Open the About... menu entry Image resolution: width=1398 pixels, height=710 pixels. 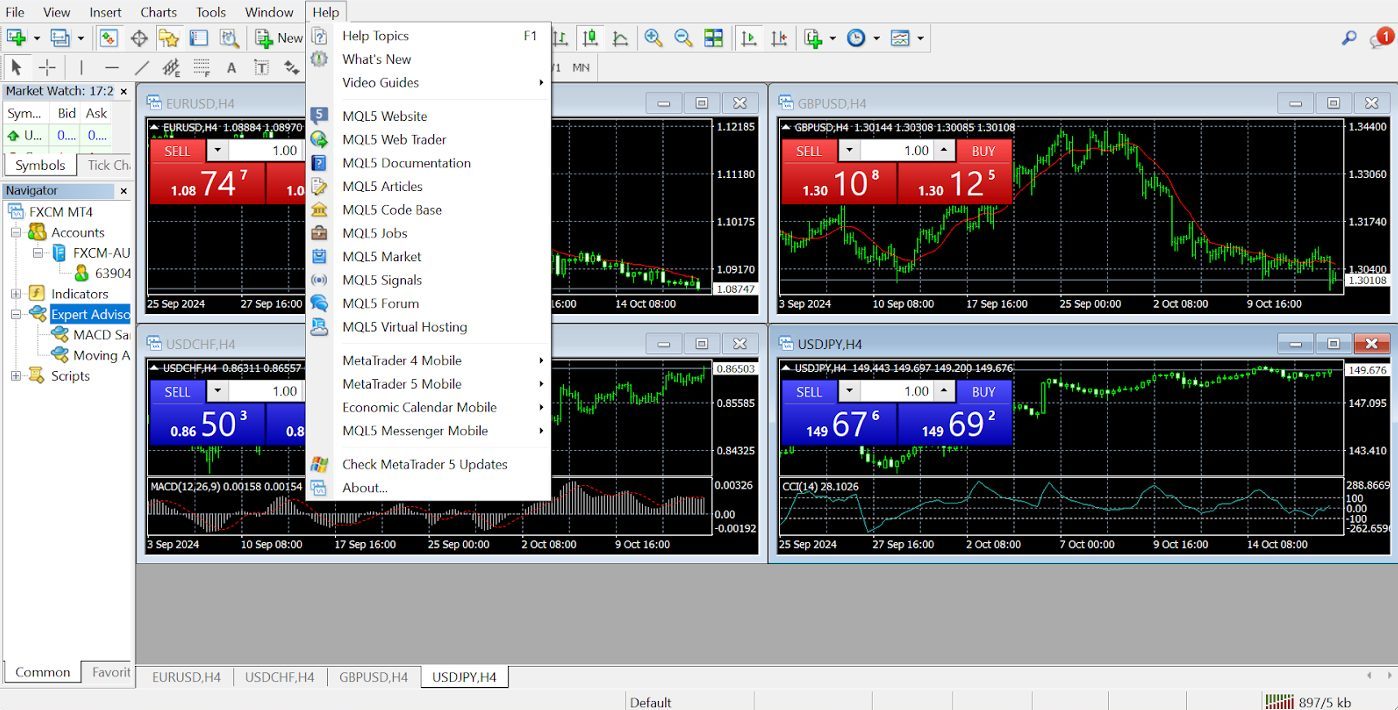point(428,488)
